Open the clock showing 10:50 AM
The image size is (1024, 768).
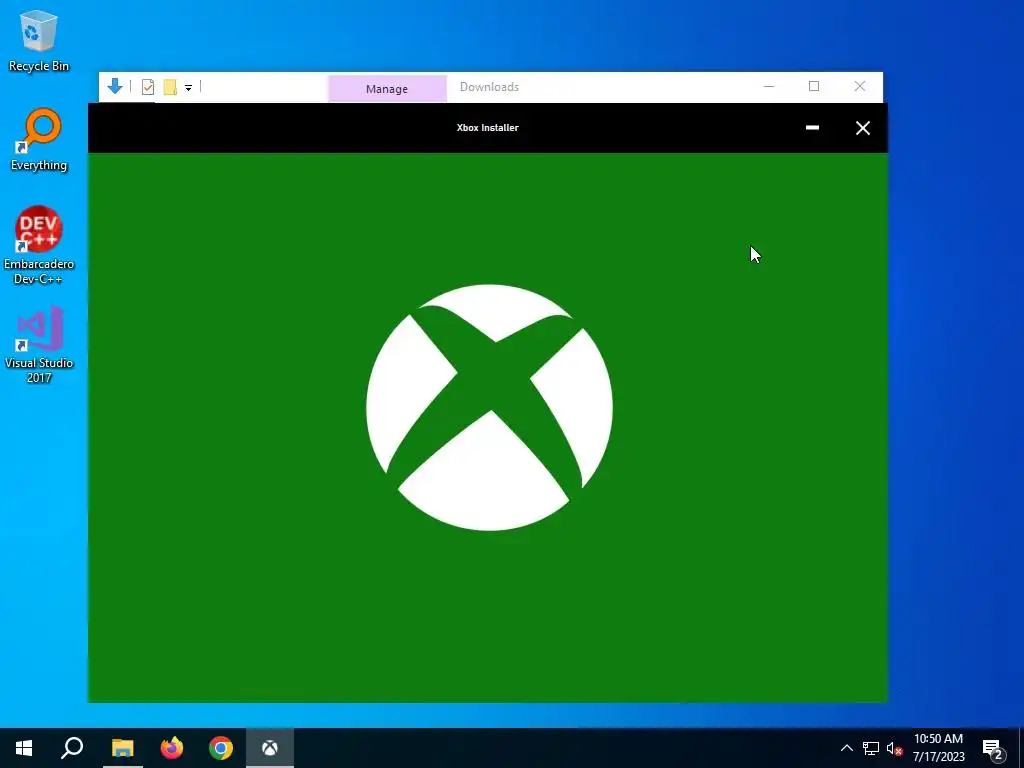tap(938, 748)
